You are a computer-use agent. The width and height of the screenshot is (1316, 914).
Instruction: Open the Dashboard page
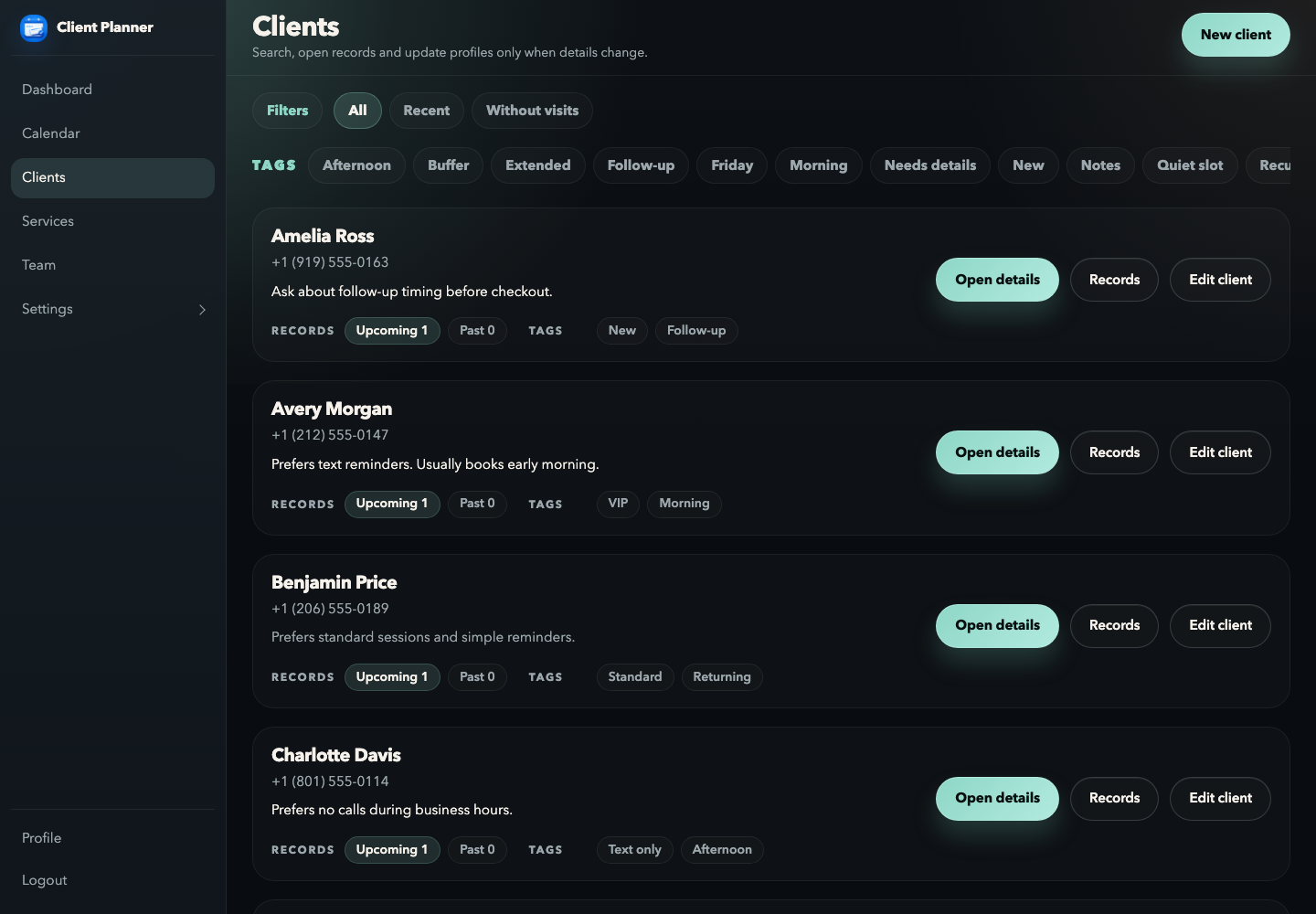coord(112,90)
